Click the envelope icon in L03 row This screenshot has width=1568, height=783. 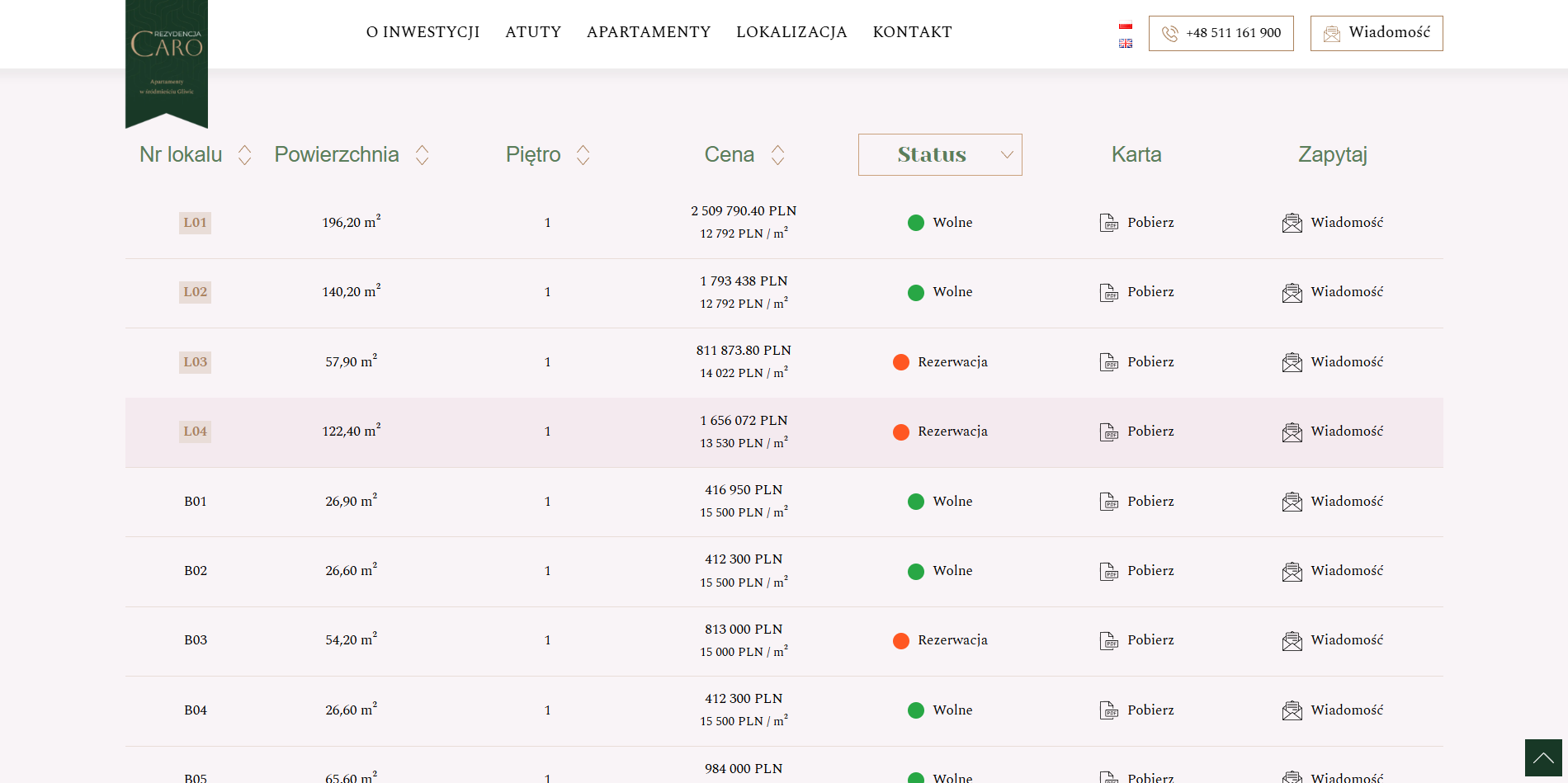[x=1292, y=362]
